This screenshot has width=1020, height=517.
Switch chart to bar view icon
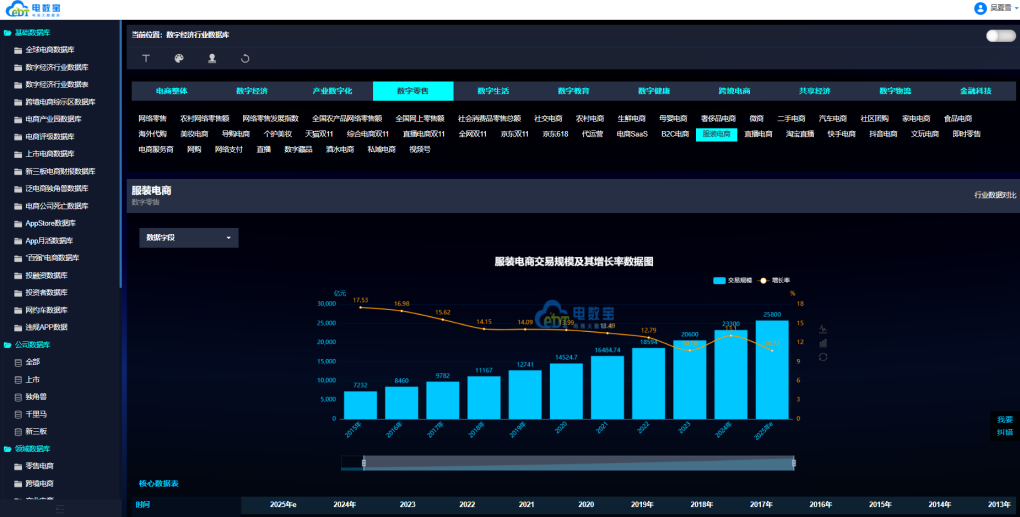point(823,342)
